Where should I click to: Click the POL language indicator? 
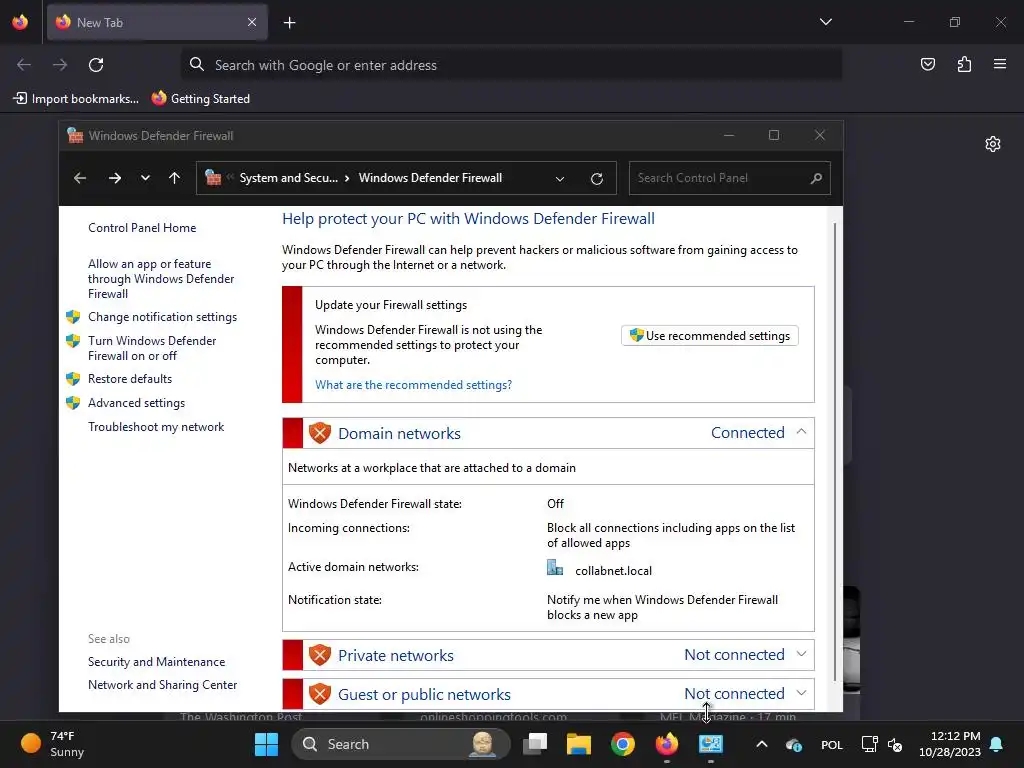[x=831, y=745]
